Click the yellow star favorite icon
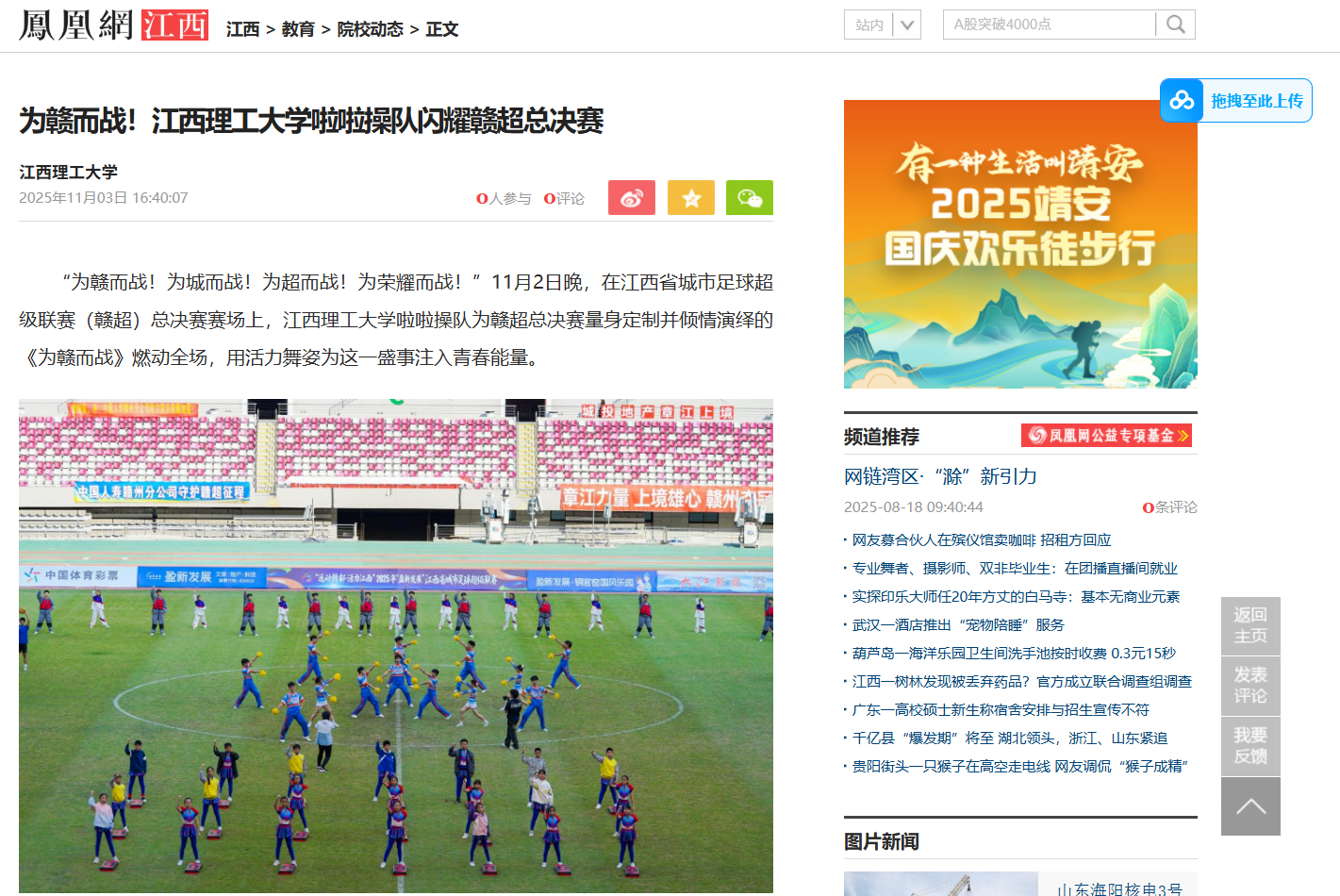1340x896 pixels. tap(691, 197)
